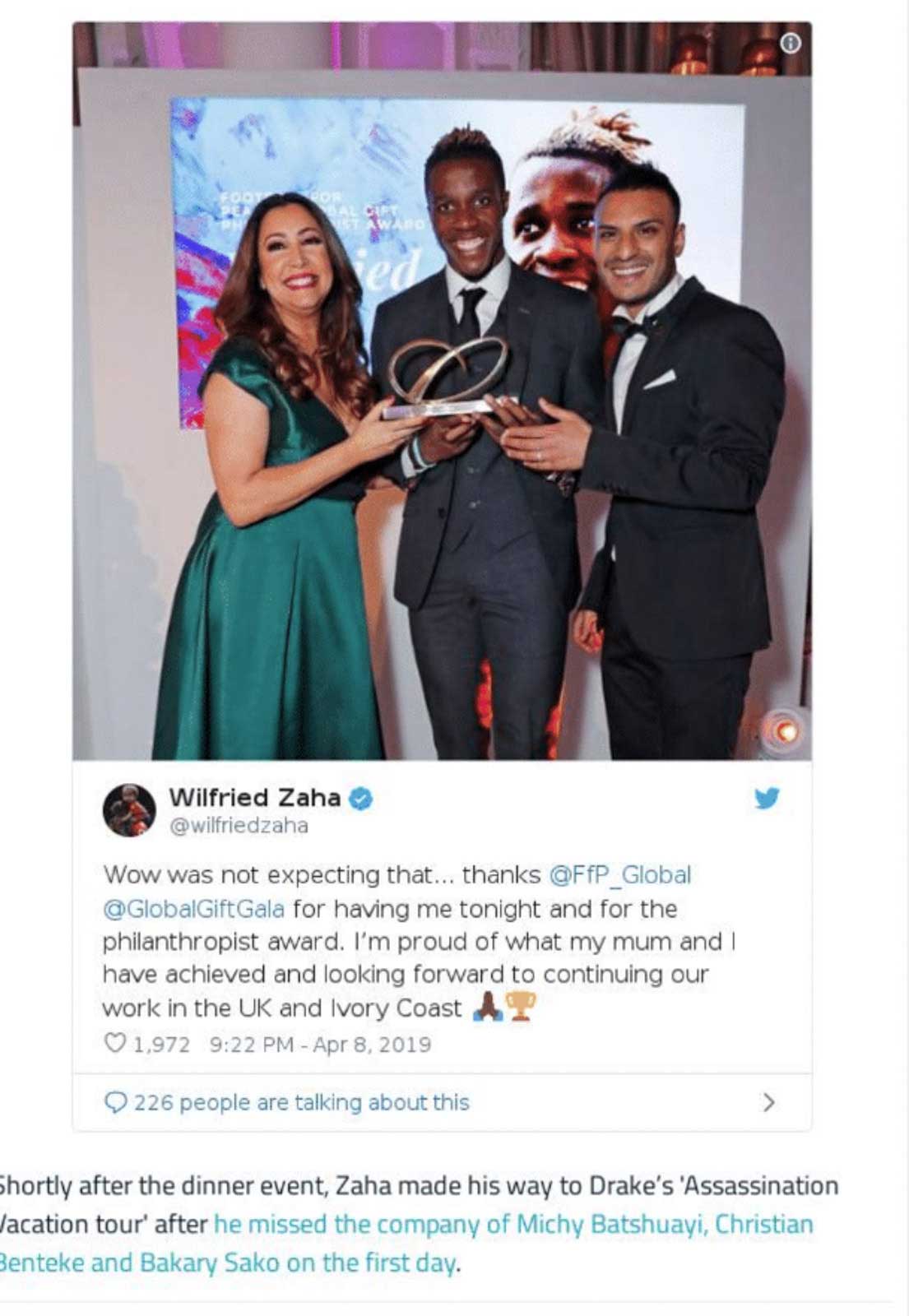Click the tweet body text
Screen dimensions: 909x1316
click(420, 941)
